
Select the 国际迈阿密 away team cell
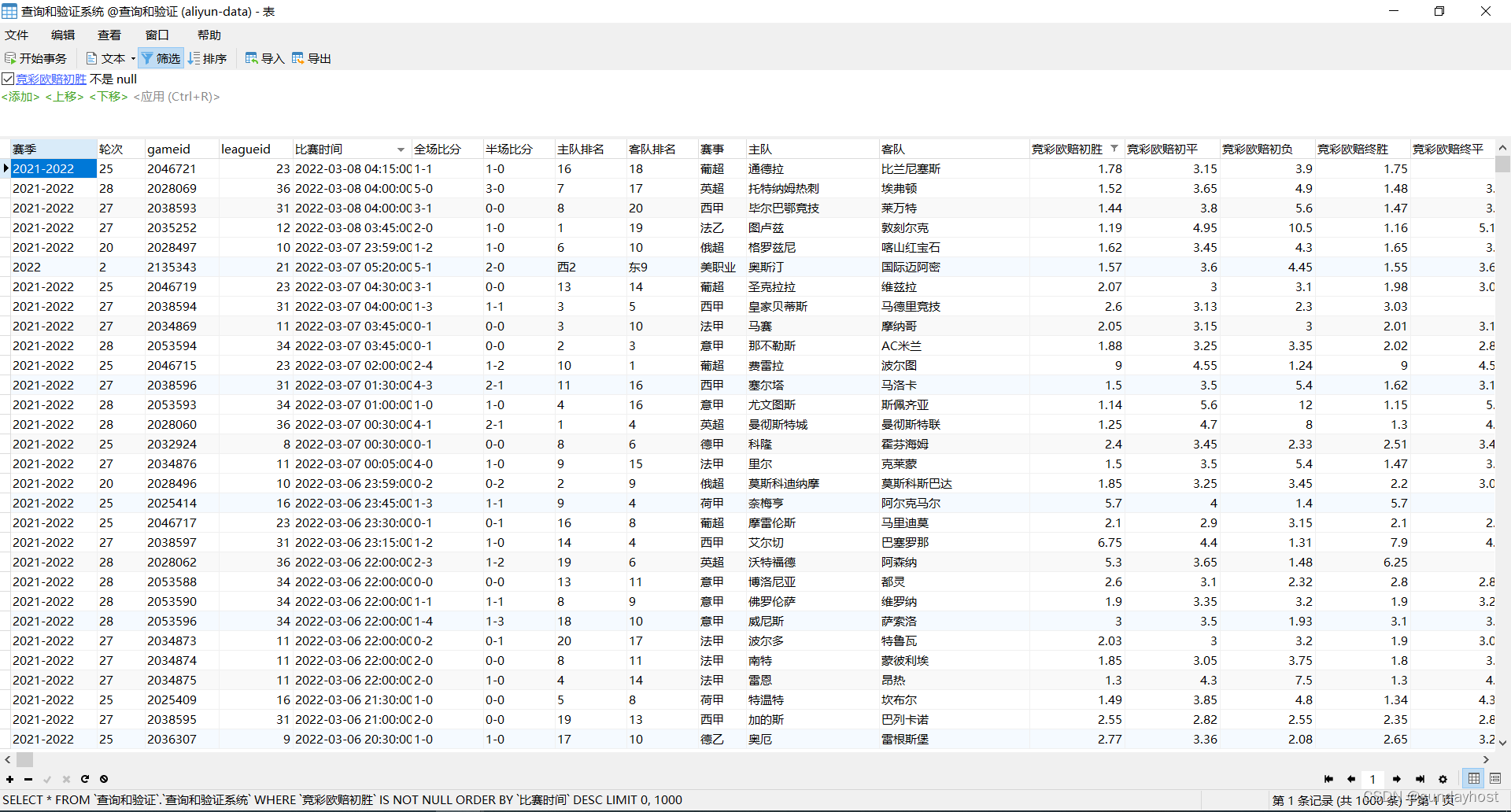point(954,267)
